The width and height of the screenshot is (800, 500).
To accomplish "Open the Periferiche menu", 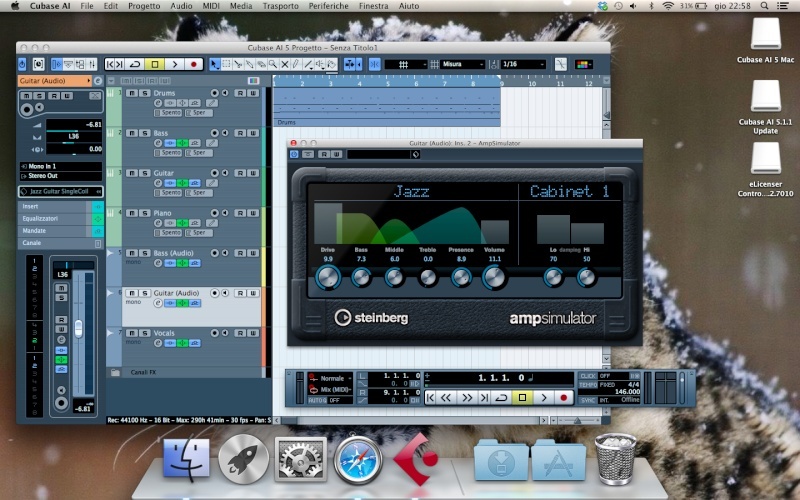I will click(x=329, y=6).
